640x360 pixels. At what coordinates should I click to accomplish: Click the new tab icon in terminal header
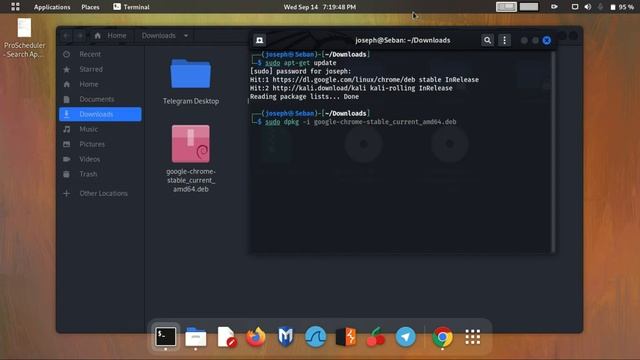pos(260,40)
